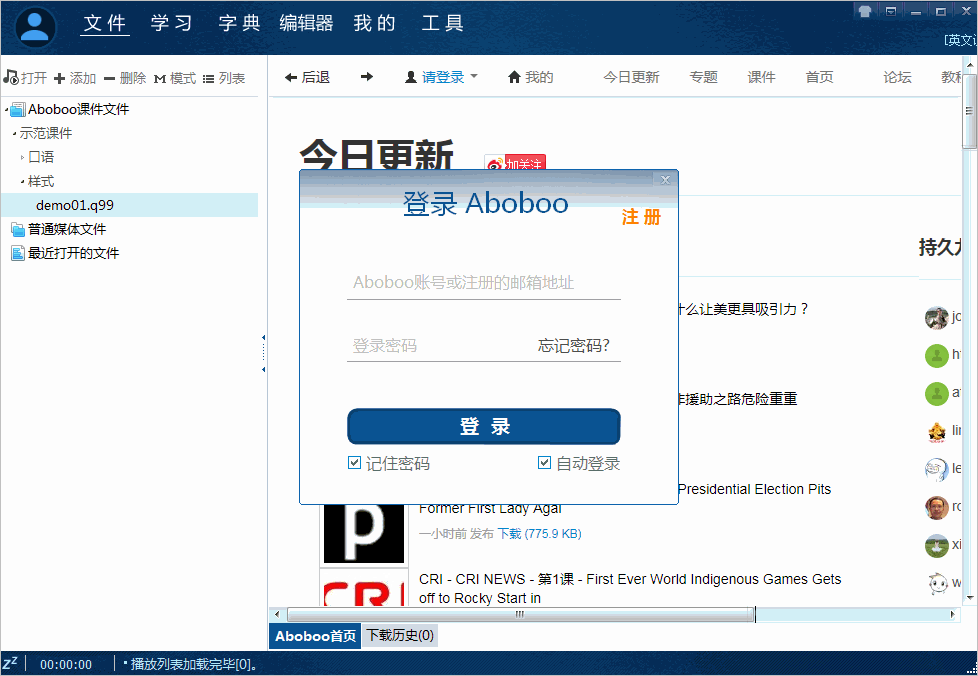Collapse the 示范课件 tree node
978x676 pixels.
click(14, 133)
